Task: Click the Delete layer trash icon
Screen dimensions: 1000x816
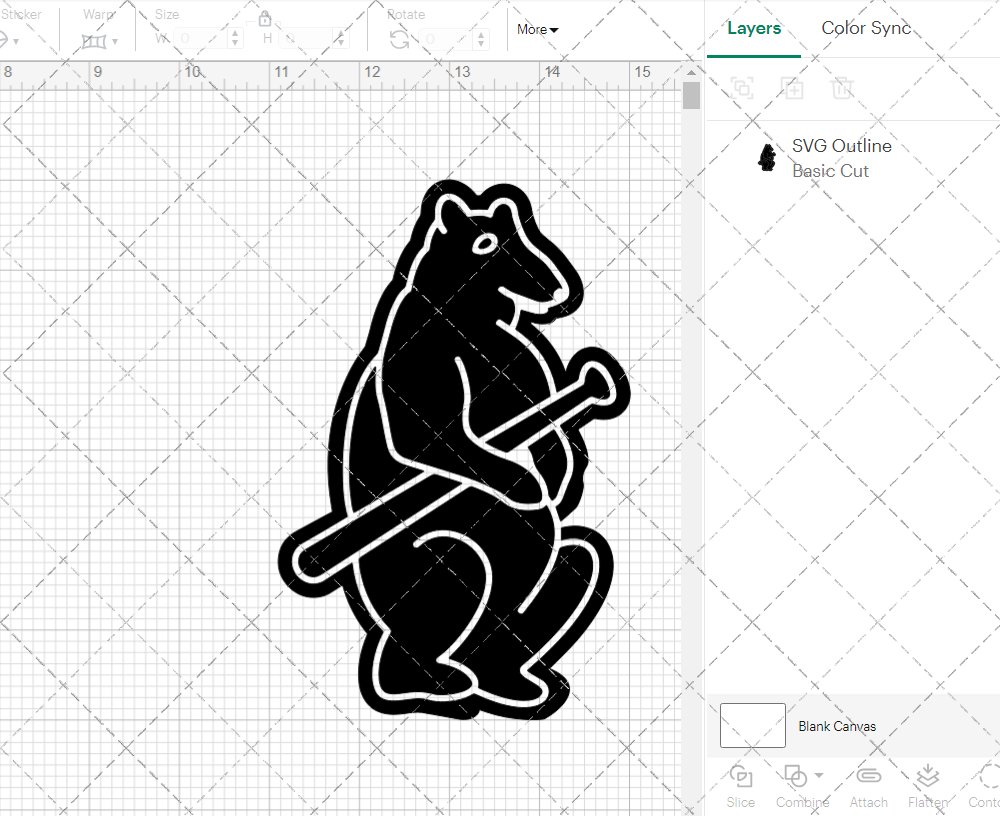Action: (x=842, y=87)
